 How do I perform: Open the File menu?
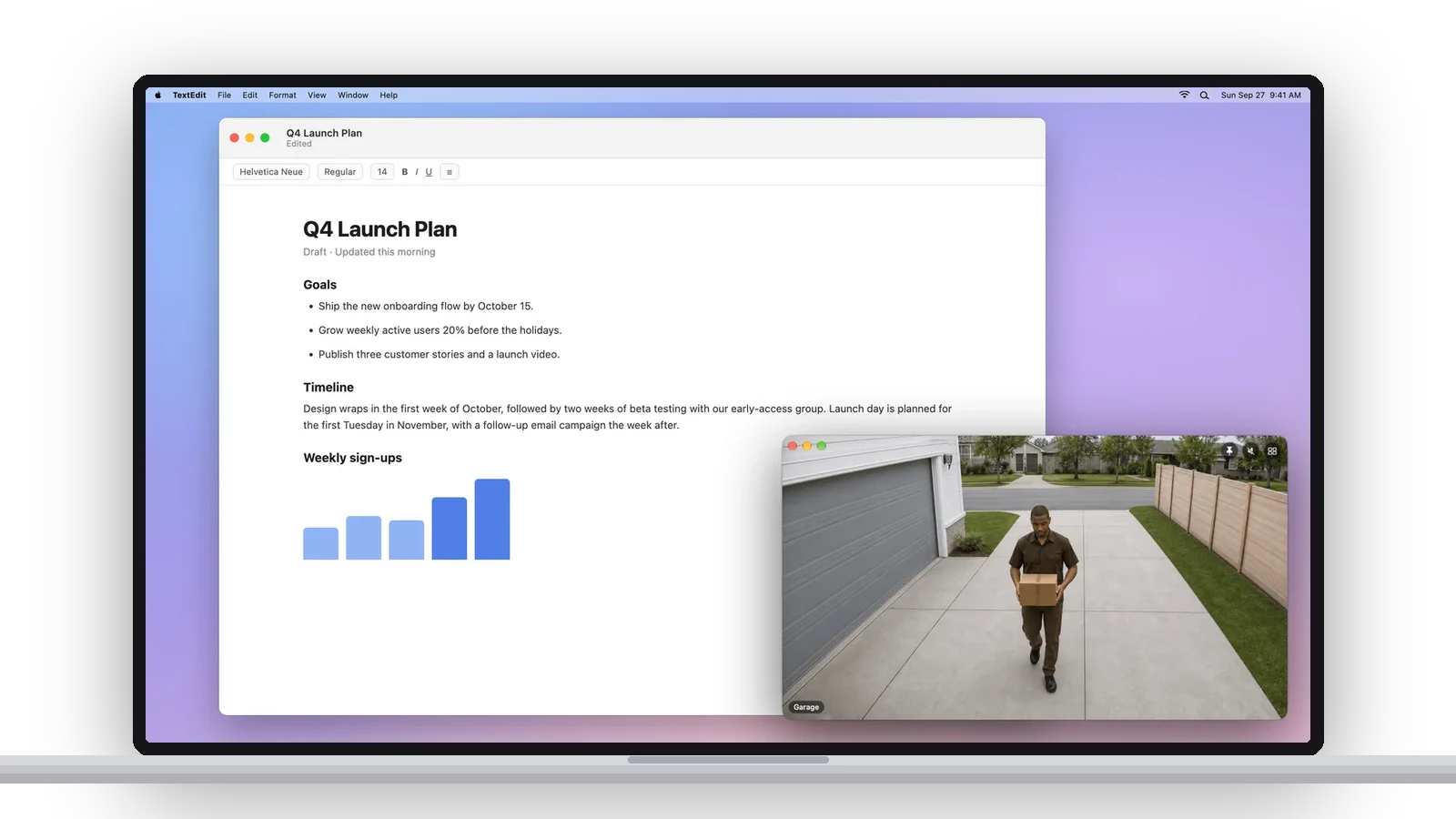[x=224, y=95]
